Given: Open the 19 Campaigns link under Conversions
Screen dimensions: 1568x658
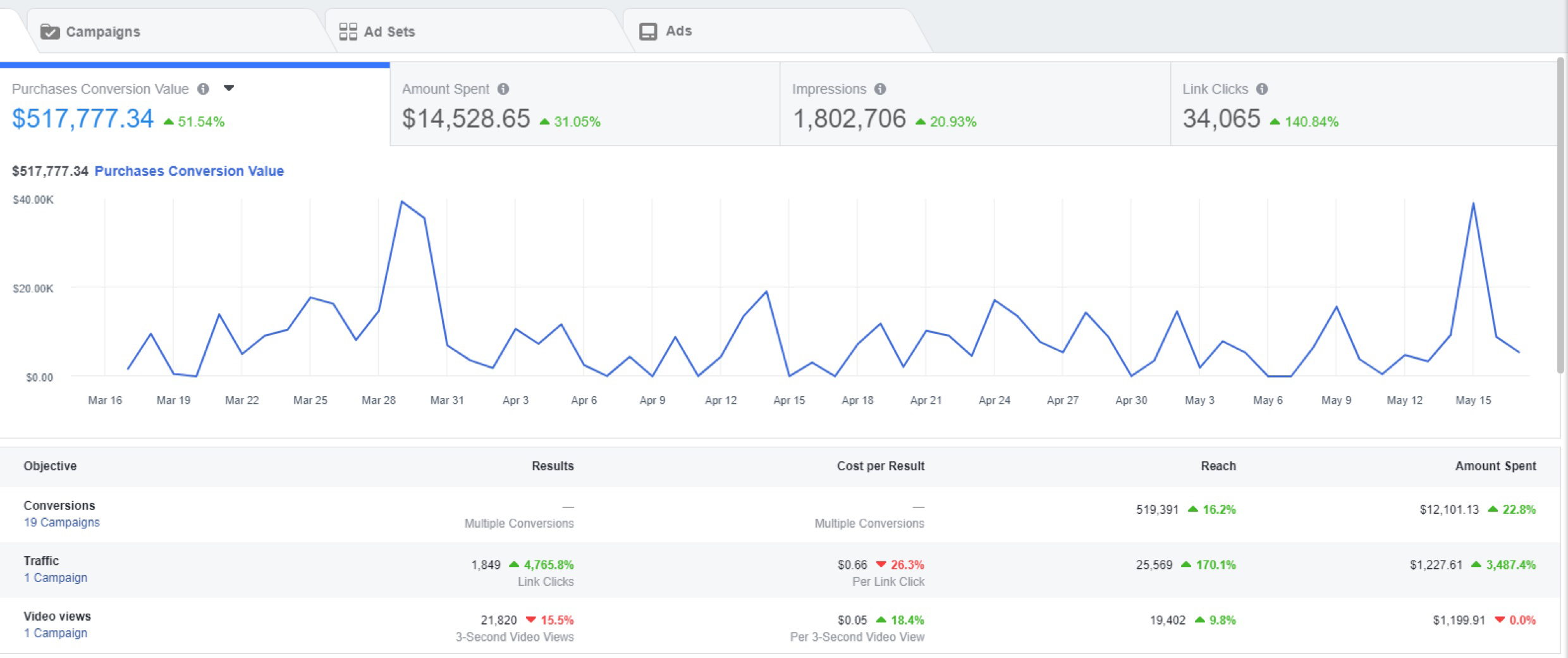Looking at the screenshot, I should 62,523.
